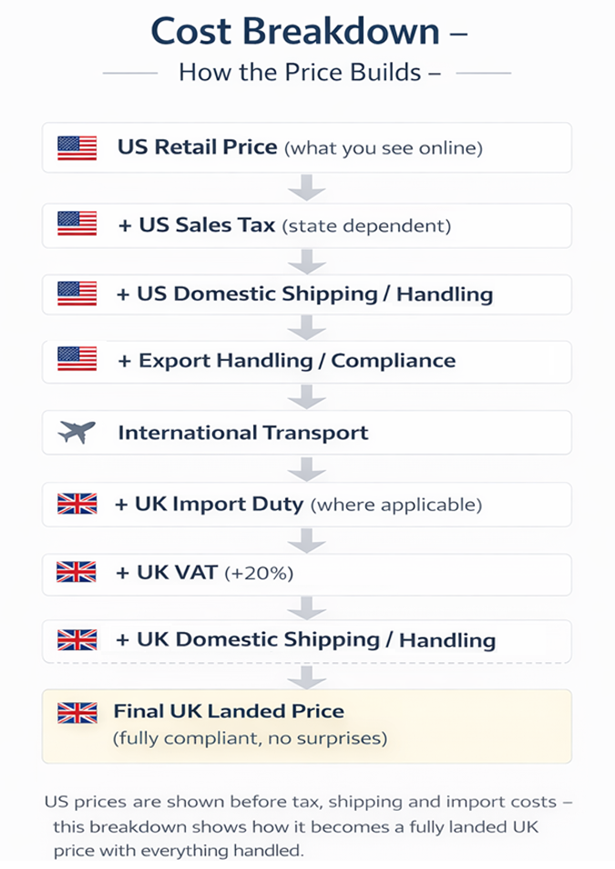Click the US flag in Export Handling row
This screenshot has width=615, height=869.
pos(77,360)
